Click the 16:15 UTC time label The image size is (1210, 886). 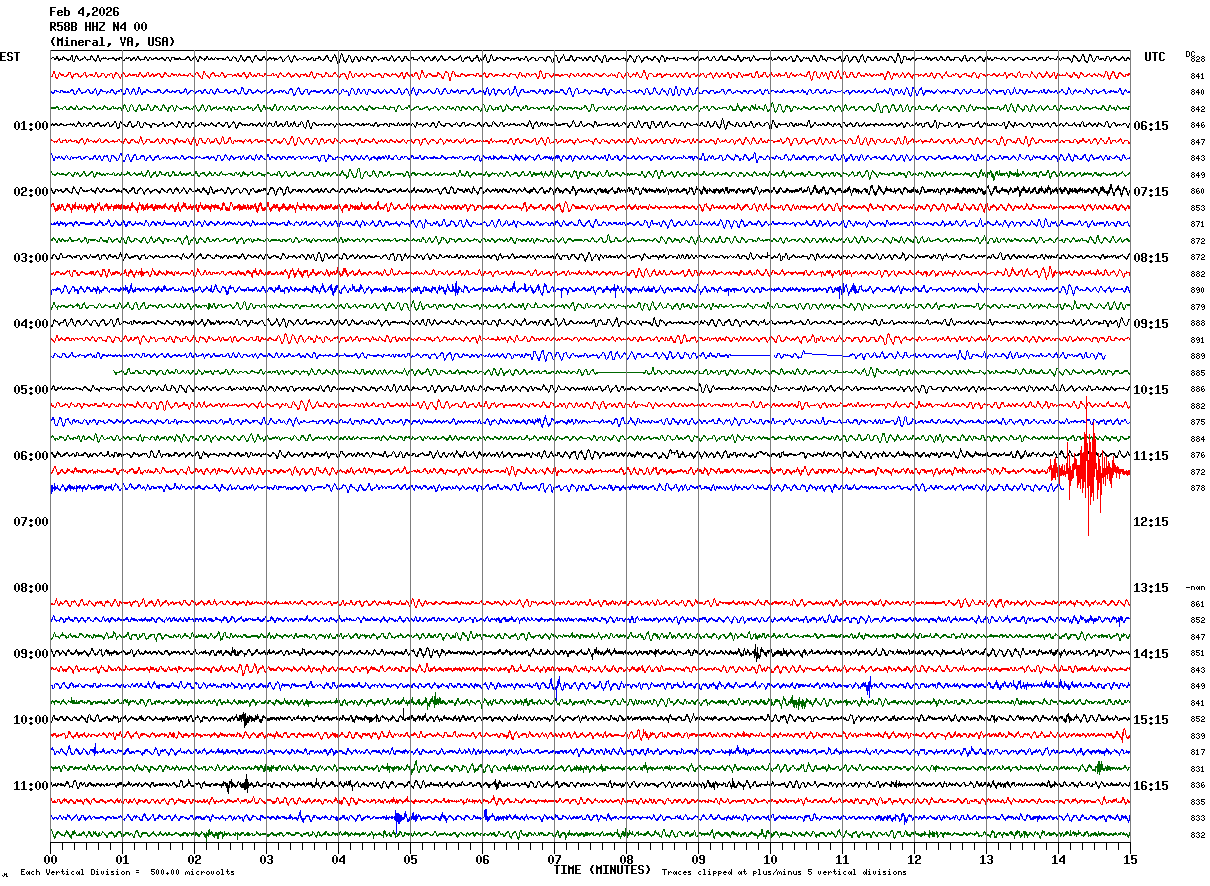[x=1151, y=786]
